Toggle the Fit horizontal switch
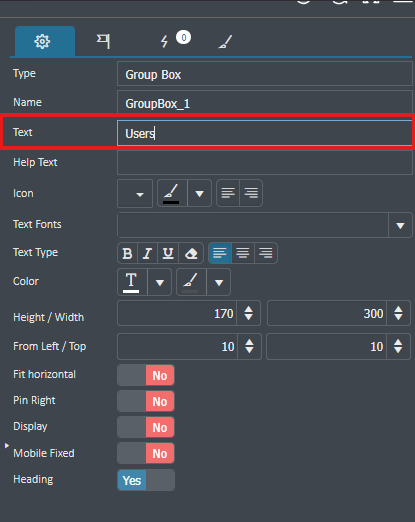Viewport: 415px width, 522px height. (146, 375)
